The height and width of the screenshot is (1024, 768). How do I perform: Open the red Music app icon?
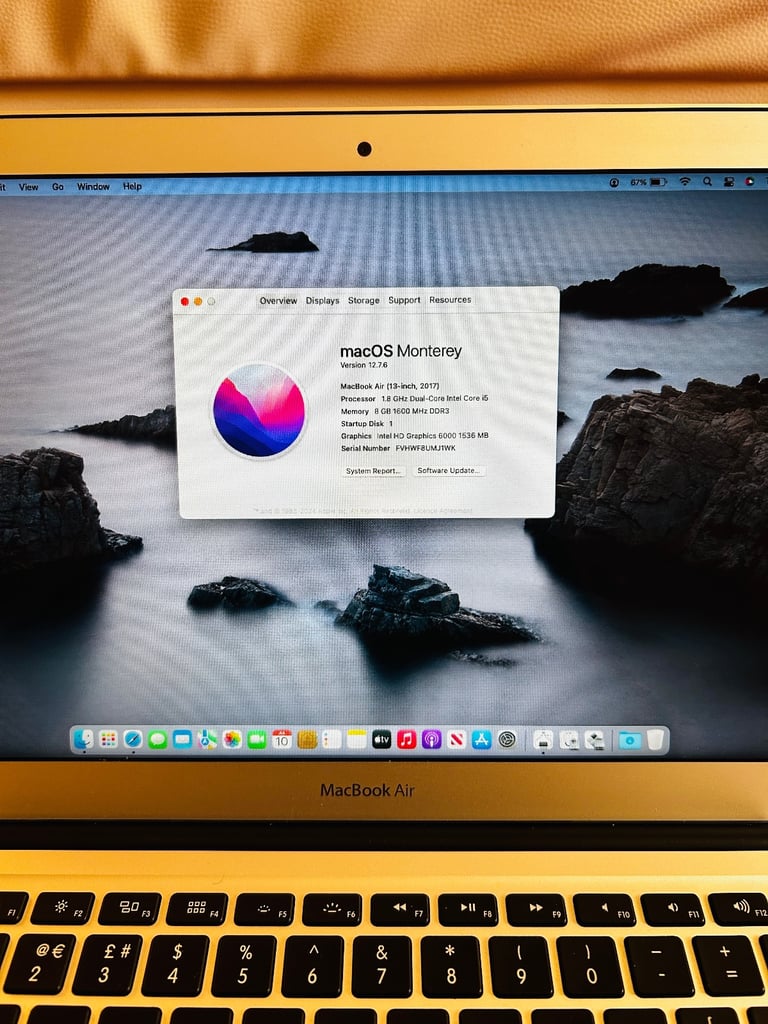click(x=406, y=739)
